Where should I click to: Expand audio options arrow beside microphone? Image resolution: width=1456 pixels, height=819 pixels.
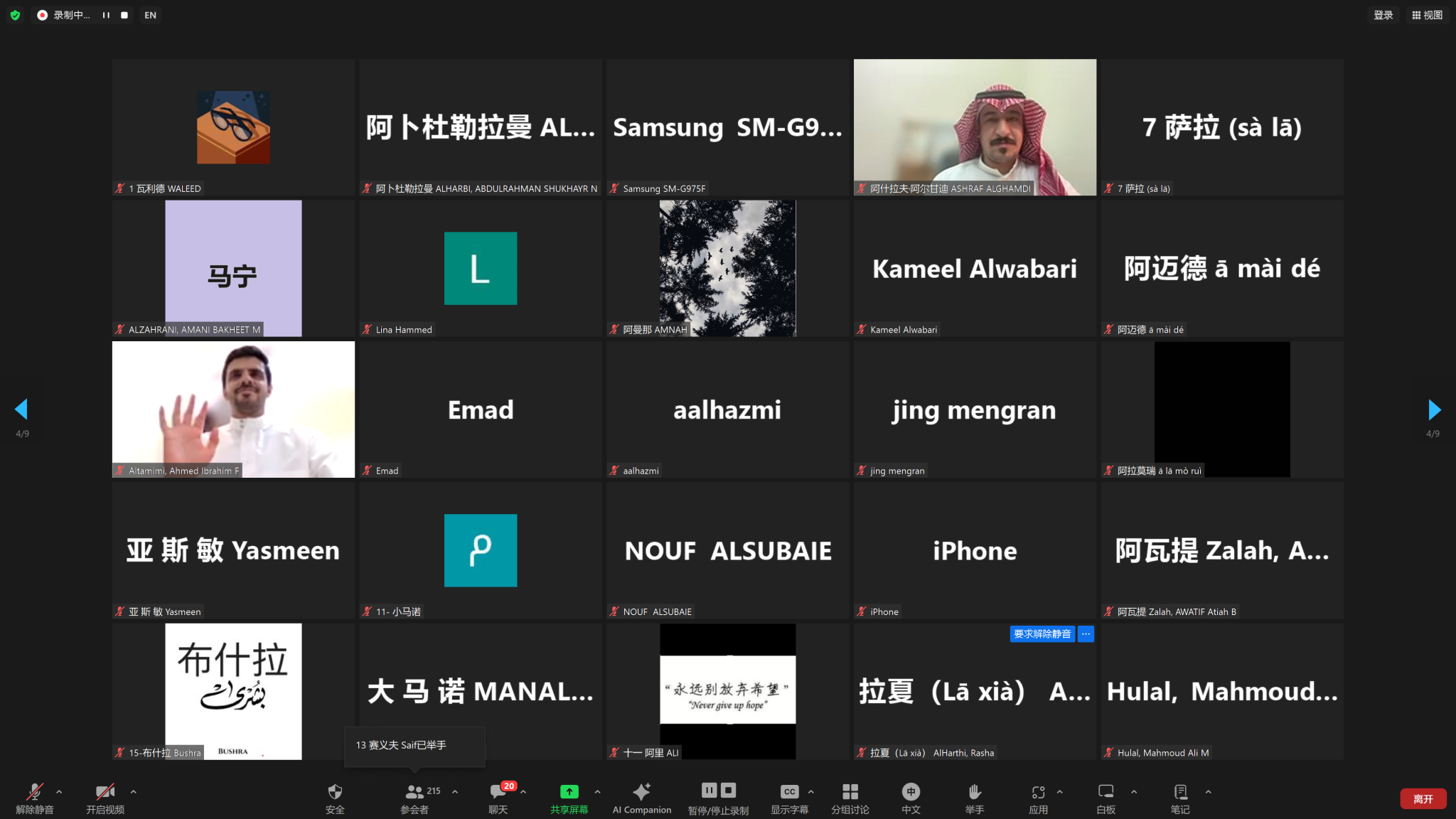click(59, 791)
